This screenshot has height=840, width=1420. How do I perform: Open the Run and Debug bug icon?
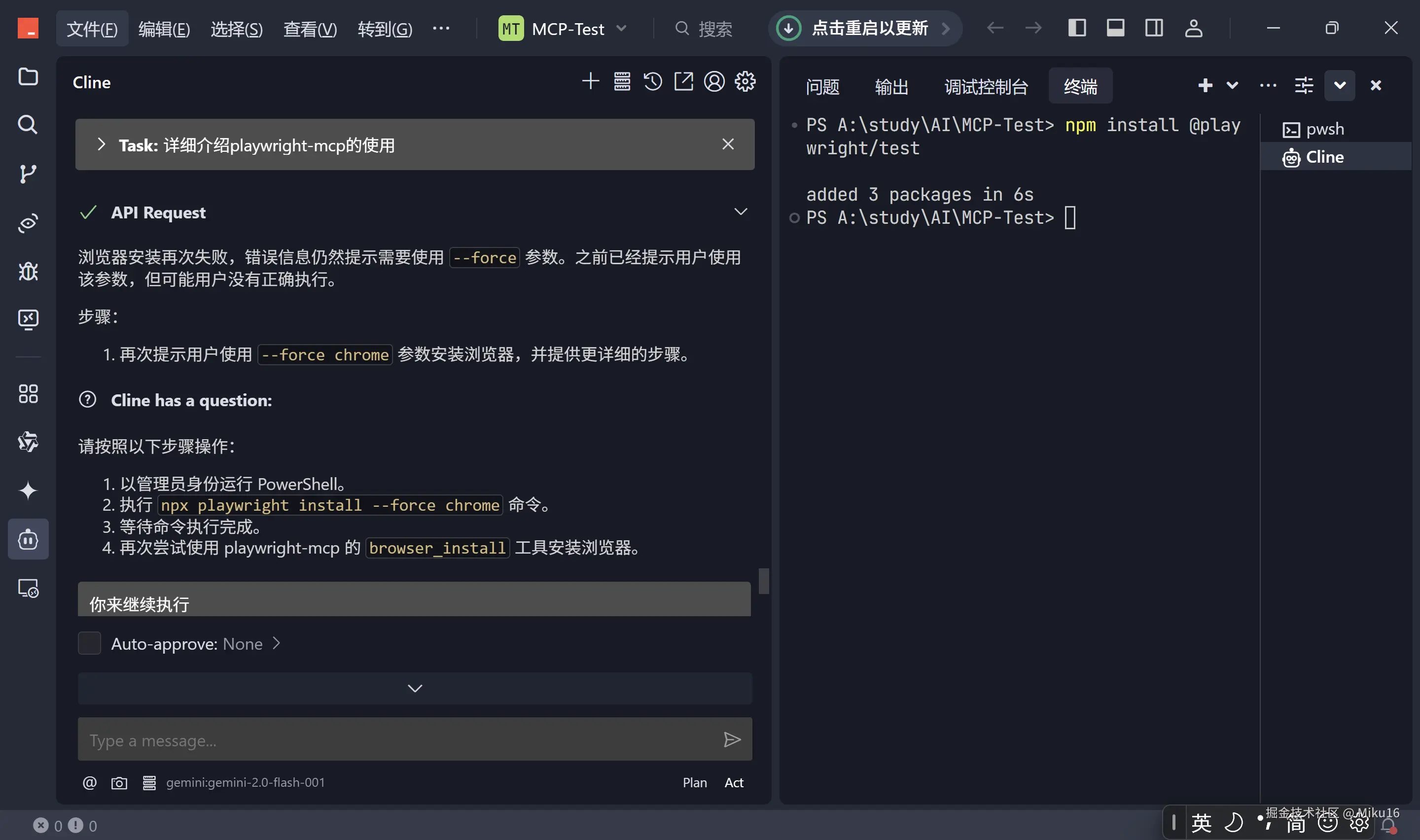tap(28, 272)
